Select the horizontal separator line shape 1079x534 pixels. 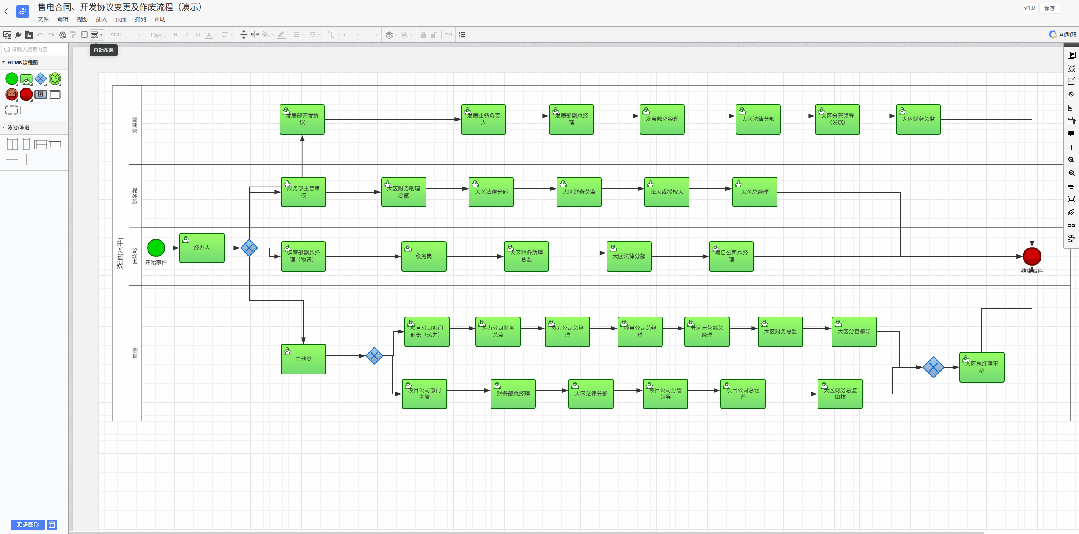coord(12,160)
